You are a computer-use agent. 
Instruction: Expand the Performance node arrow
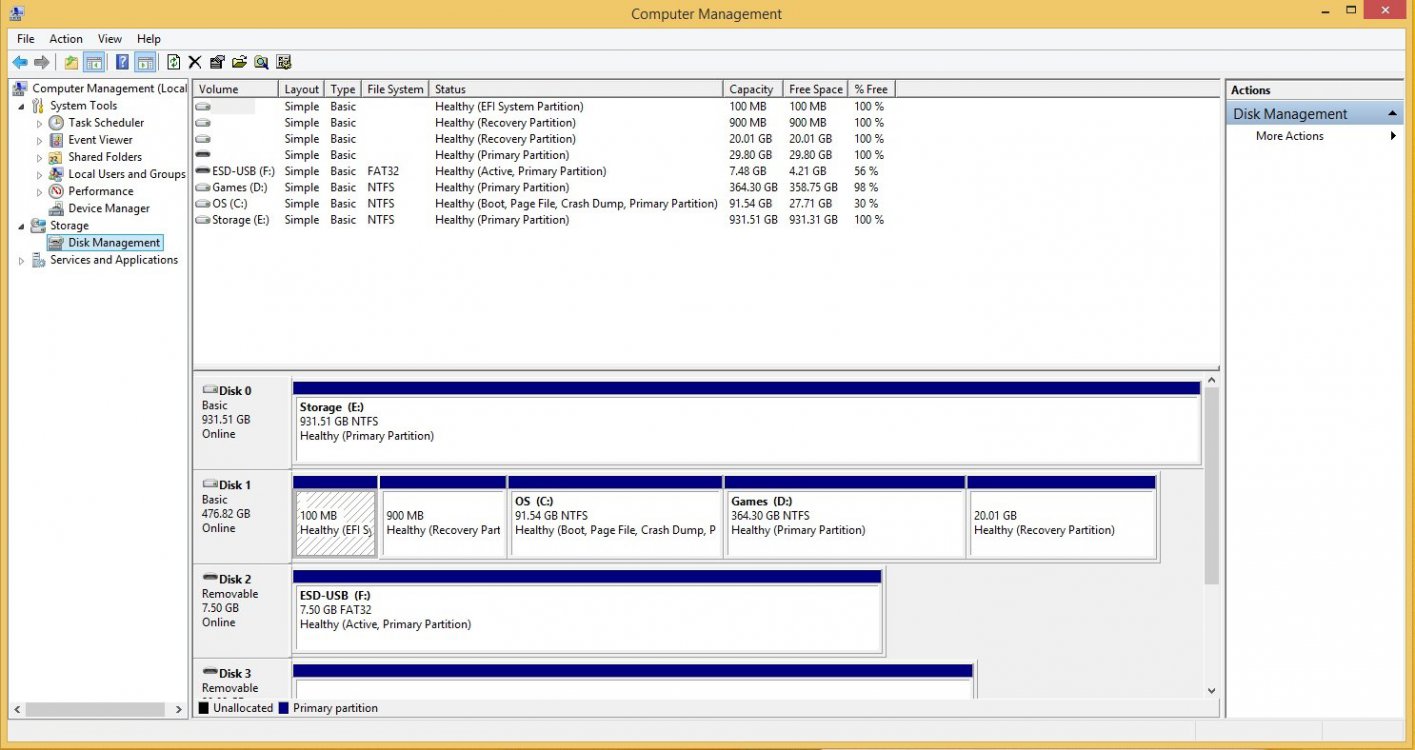pos(40,191)
